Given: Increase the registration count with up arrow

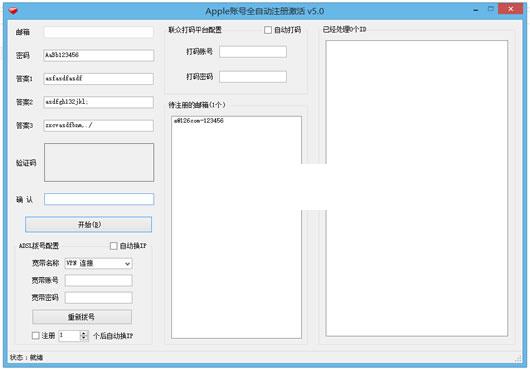Looking at the screenshot, I should (84, 333).
